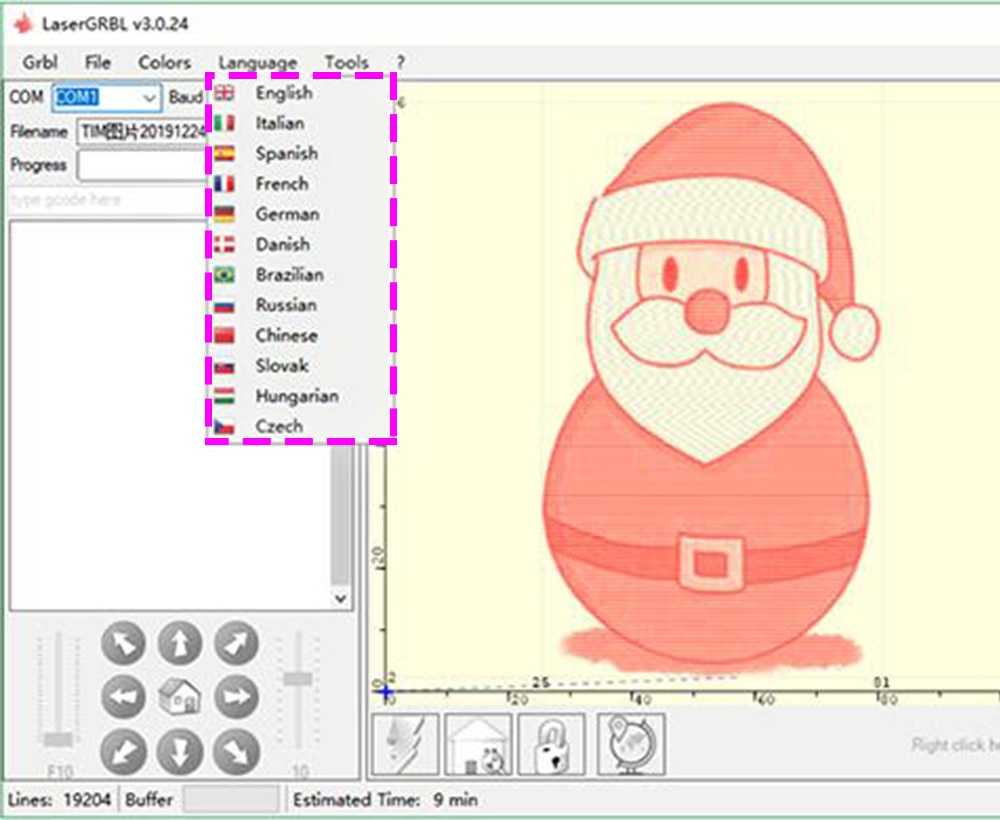Click the globe position icon
This screenshot has height=820, width=1000.
click(x=631, y=744)
